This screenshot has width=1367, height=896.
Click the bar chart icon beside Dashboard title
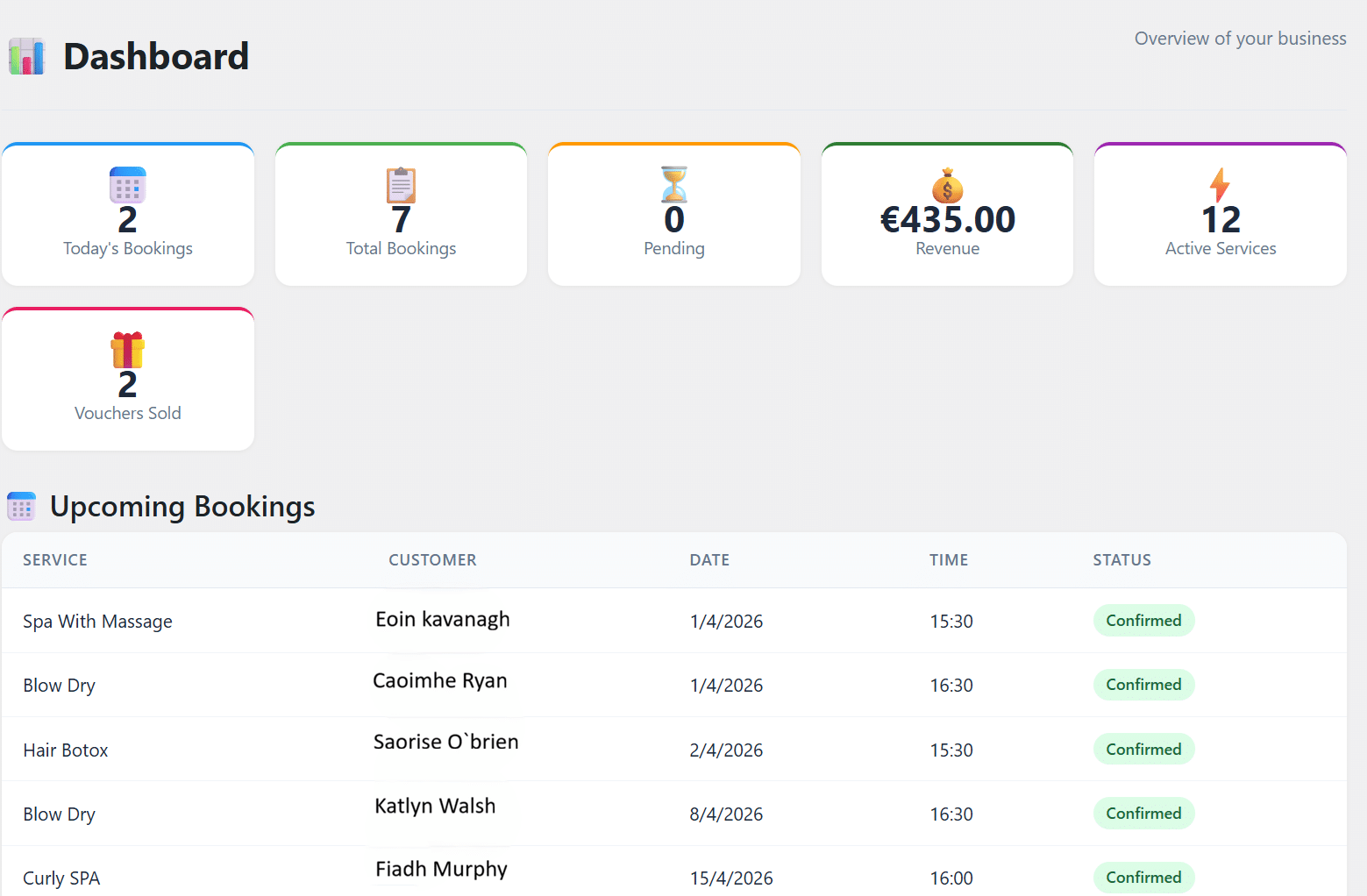(26, 55)
